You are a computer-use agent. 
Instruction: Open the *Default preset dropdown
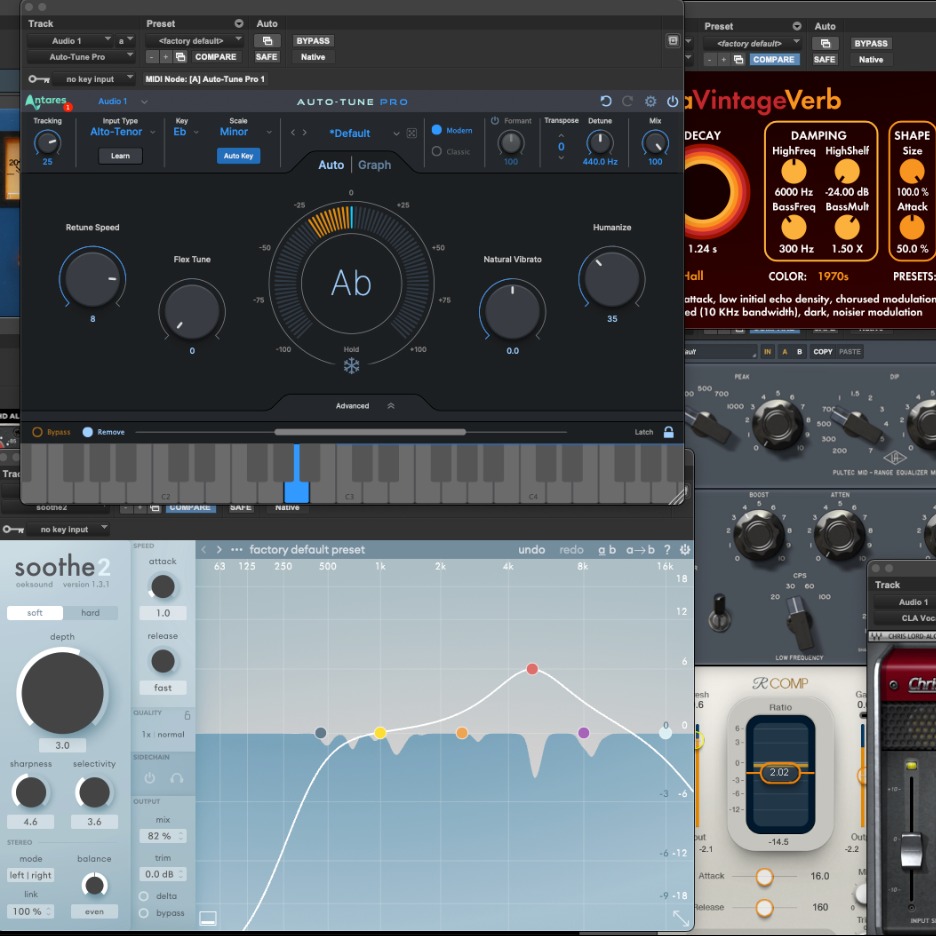pos(364,134)
